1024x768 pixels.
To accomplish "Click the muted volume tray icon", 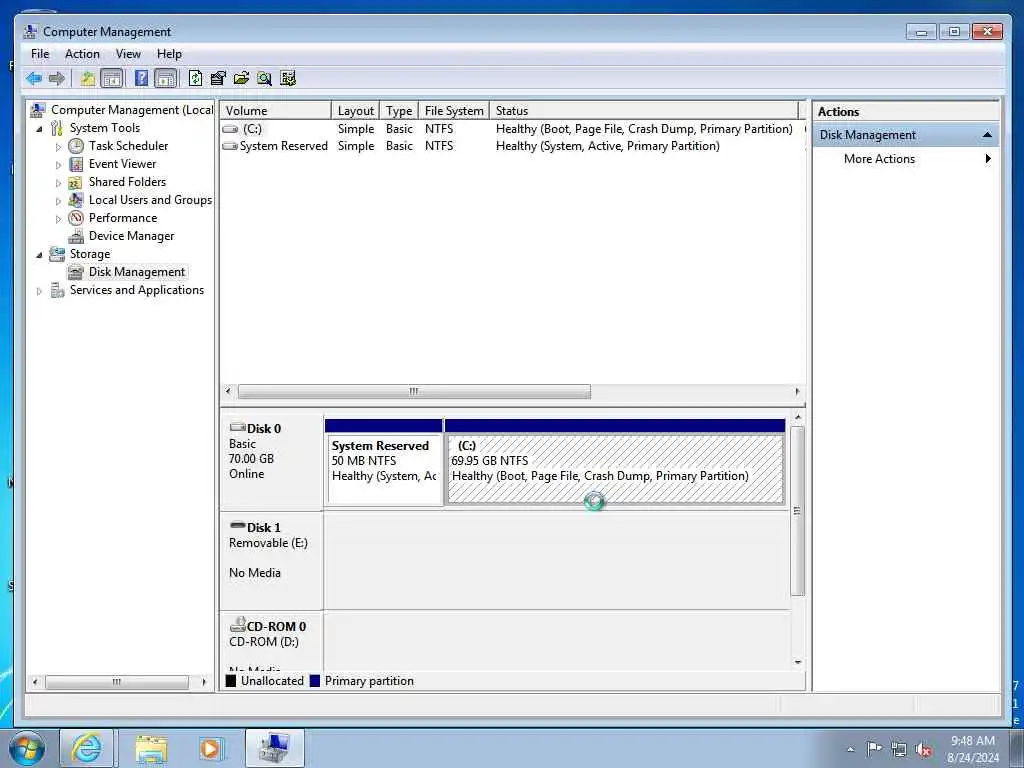I will coord(923,750).
